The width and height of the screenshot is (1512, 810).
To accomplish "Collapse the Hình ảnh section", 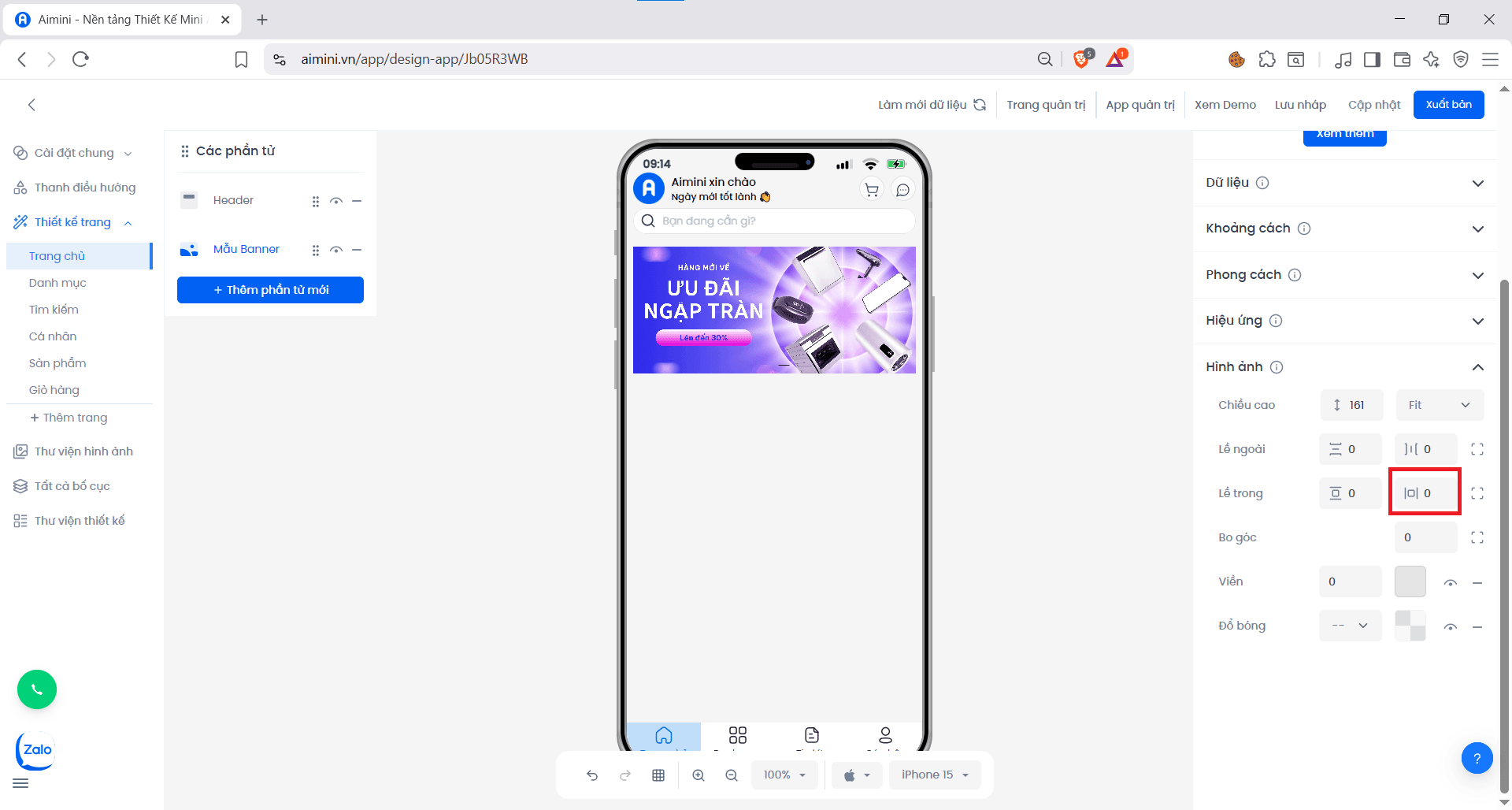I will point(1478,367).
